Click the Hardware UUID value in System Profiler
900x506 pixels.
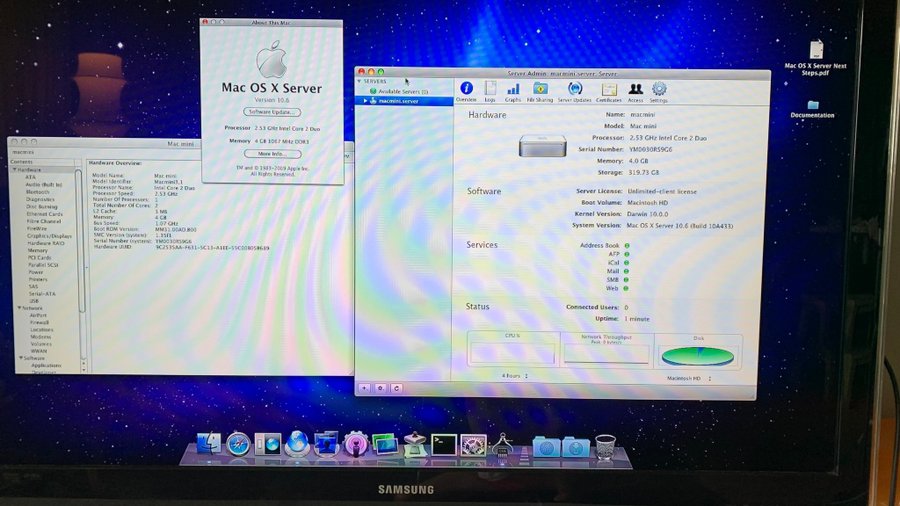[x=212, y=248]
